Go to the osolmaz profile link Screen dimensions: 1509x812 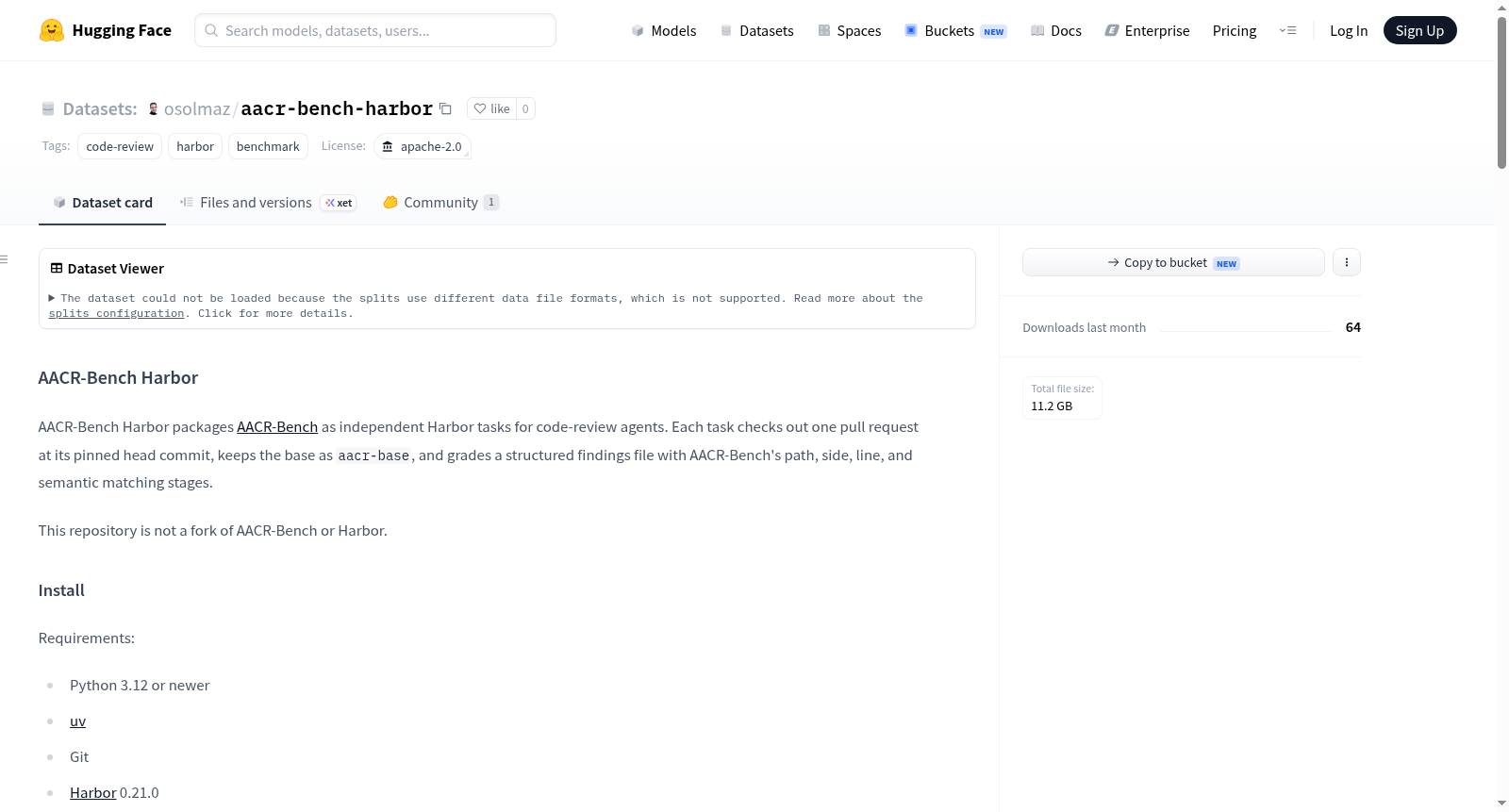point(197,108)
